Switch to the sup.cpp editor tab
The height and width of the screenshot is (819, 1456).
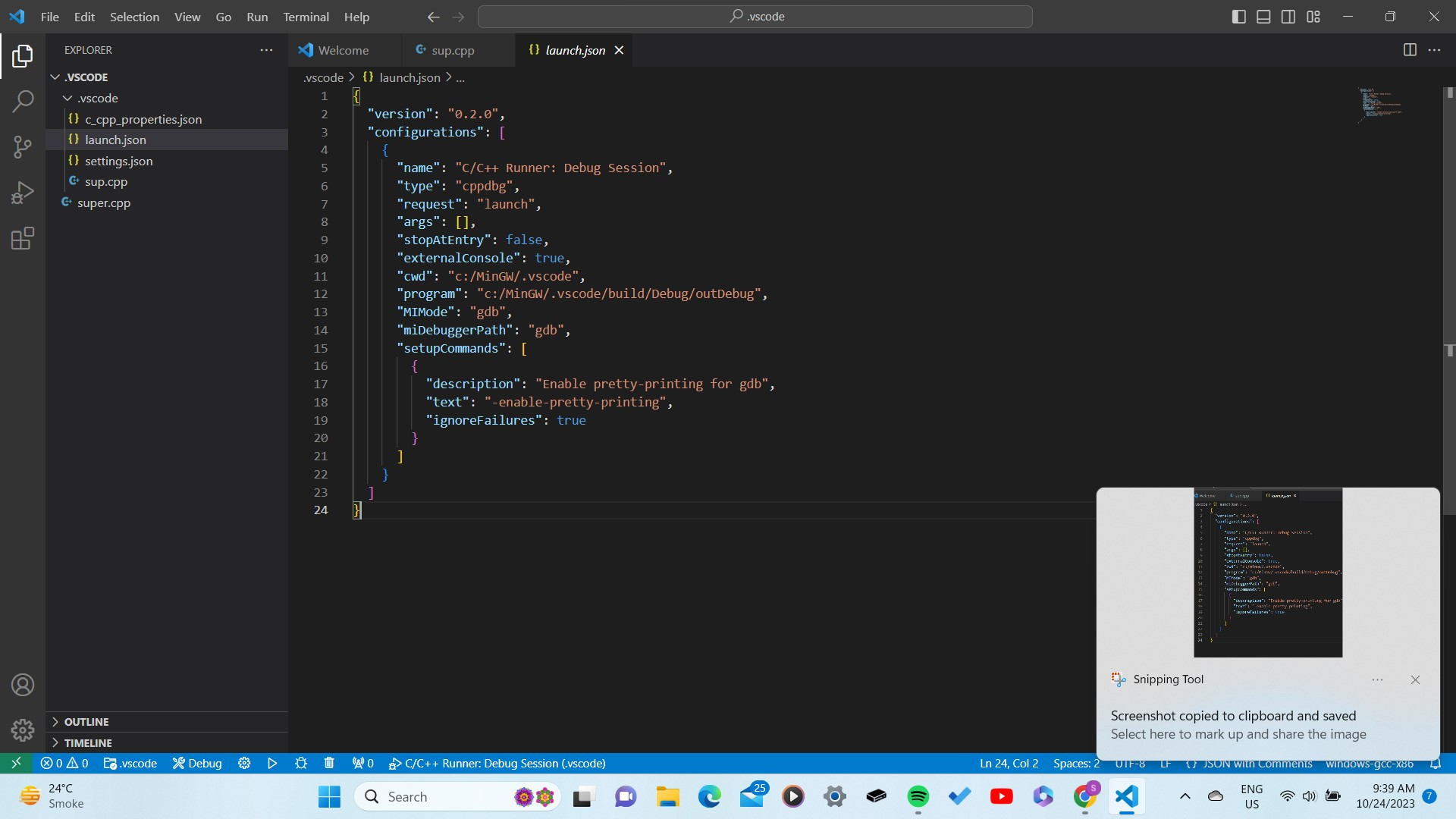[453, 50]
